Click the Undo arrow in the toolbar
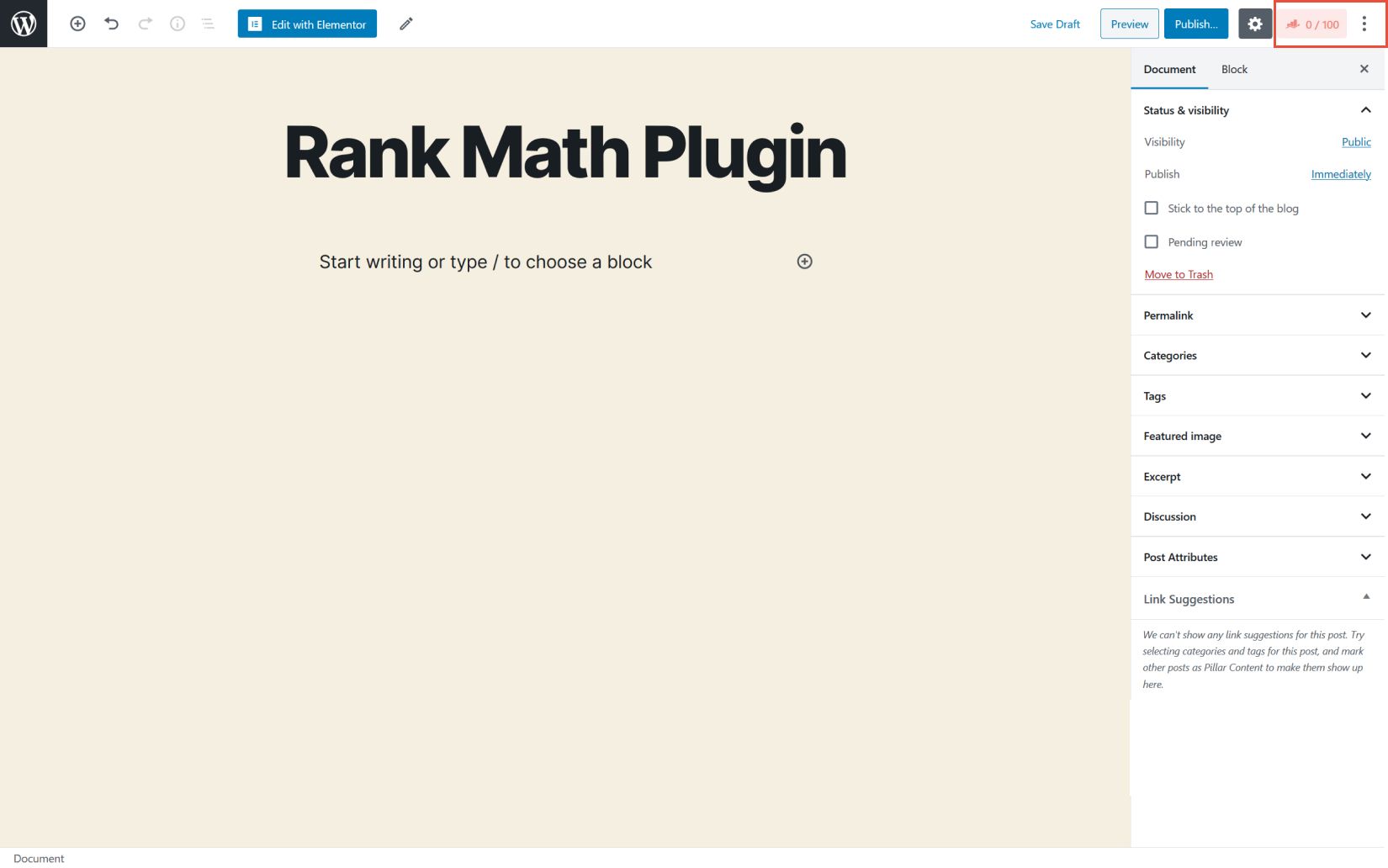This screenshot has width=1388, height=868. 111,24
